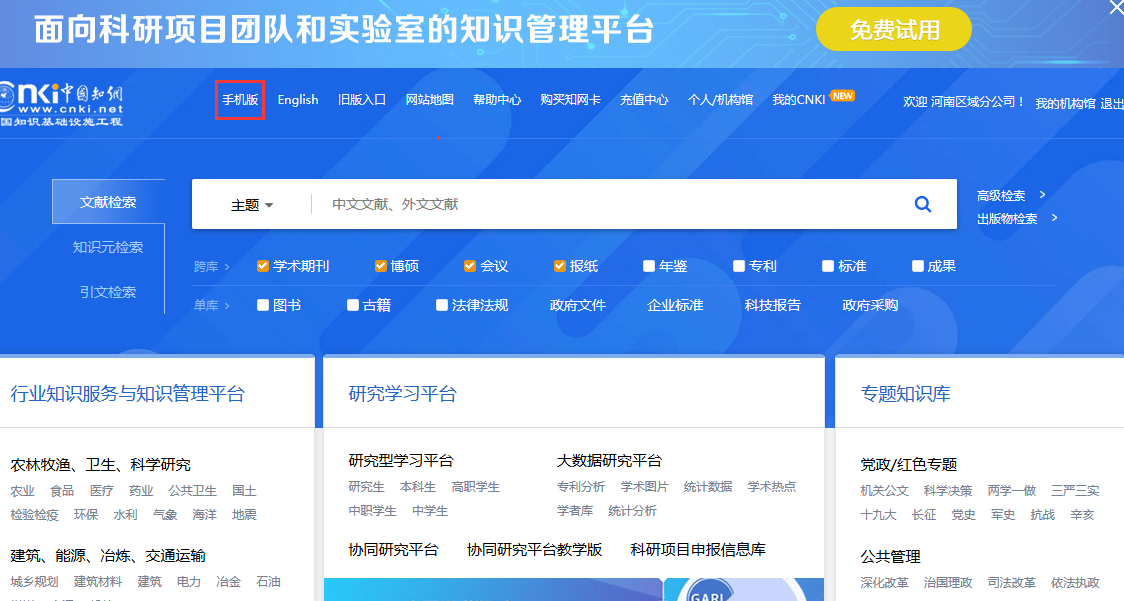Open the 研究型学习平台 link
The width and height of the screenshot is (1124, 601).
401,461
